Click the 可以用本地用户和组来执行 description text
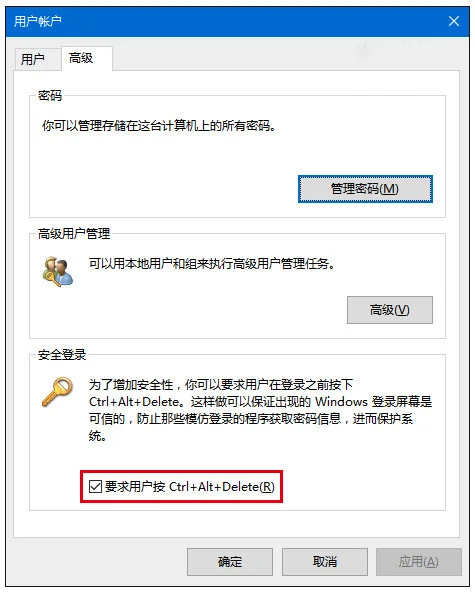 coord(212,263)
